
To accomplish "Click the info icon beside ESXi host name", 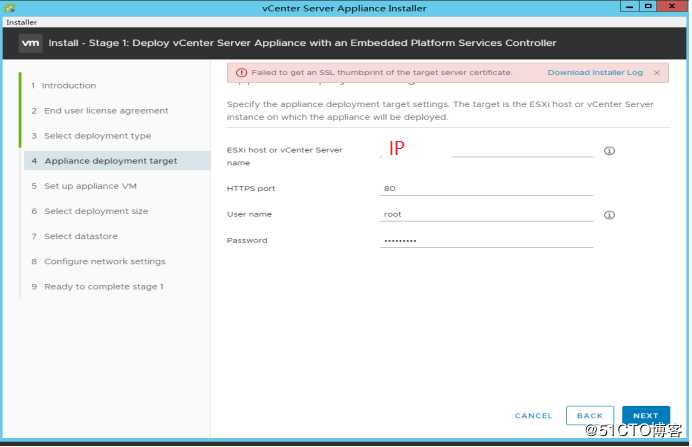I will (x=609, y=151).
